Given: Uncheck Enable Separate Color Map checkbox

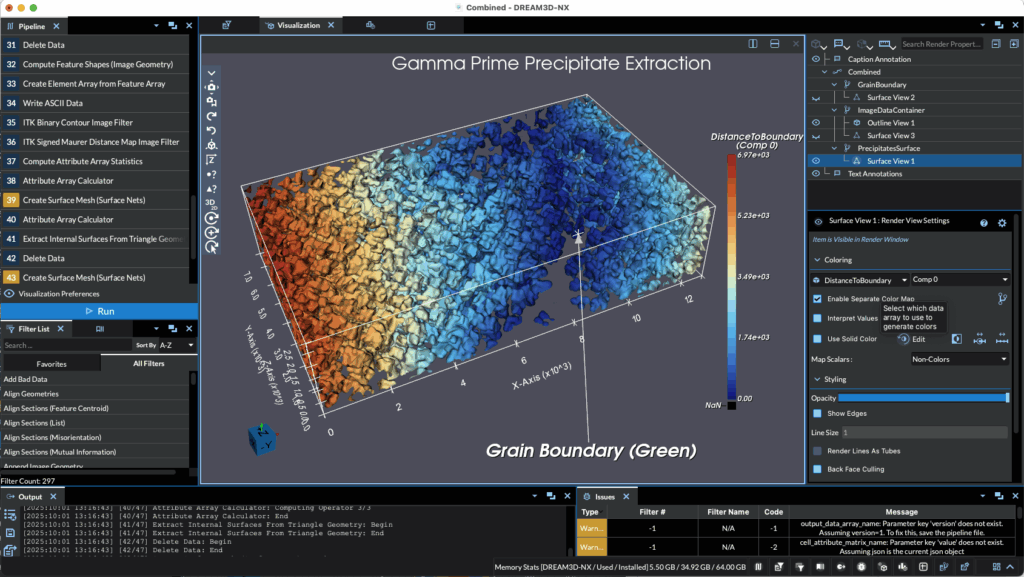Looking at the screenshot, I should [x=817, y=299].
